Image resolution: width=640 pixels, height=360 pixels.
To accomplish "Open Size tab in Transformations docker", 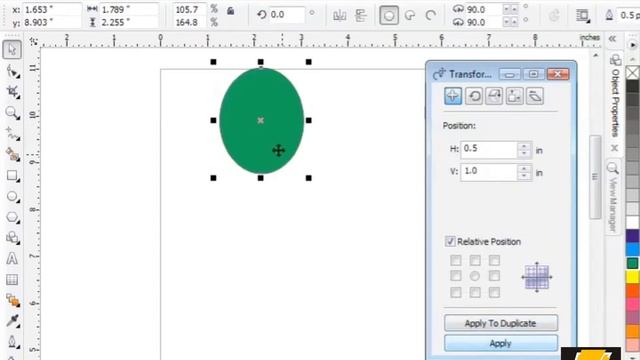I will tap(514, 96).
